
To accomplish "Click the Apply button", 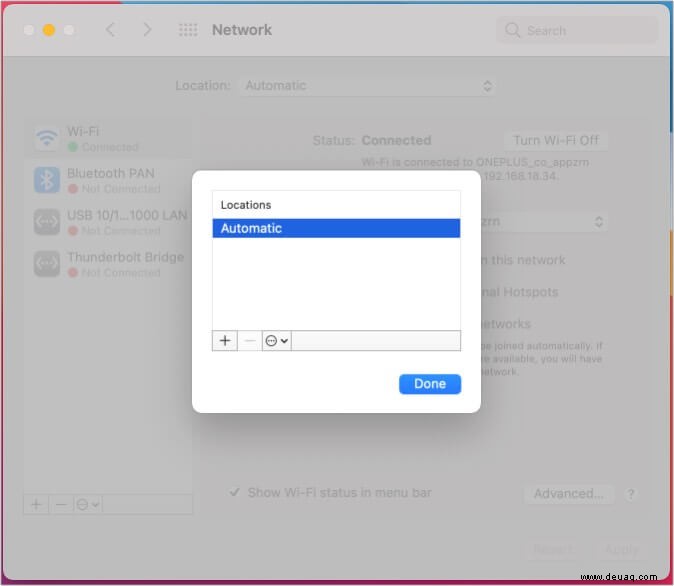I will (622, 549).
